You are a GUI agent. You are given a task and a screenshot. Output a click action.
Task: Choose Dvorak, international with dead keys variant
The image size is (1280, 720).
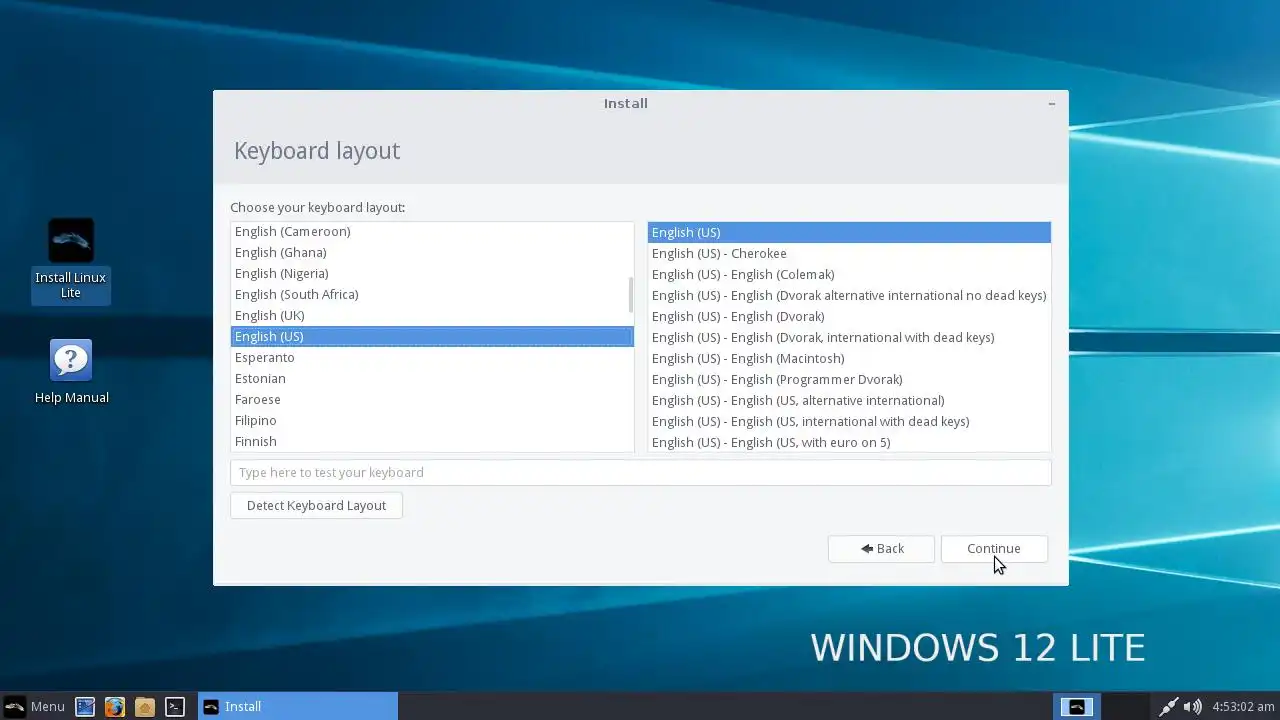(x=849, y=337)
